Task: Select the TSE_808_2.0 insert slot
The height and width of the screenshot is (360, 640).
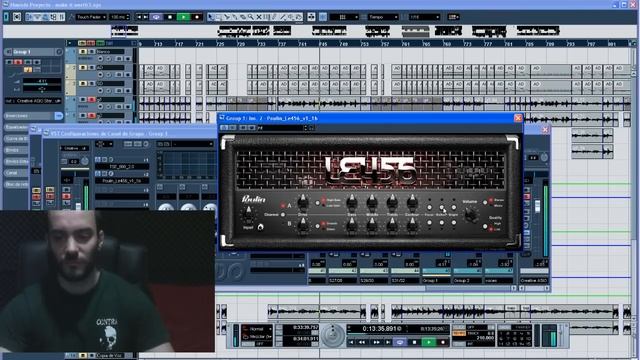Action: pyautogui.click(x=122, y=167)
